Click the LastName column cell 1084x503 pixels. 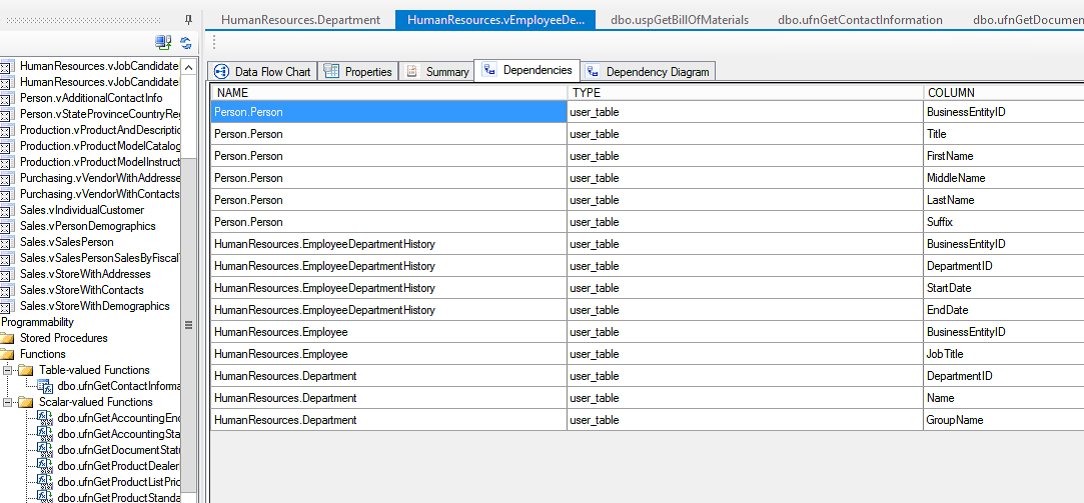click(x=1004, y=200)
